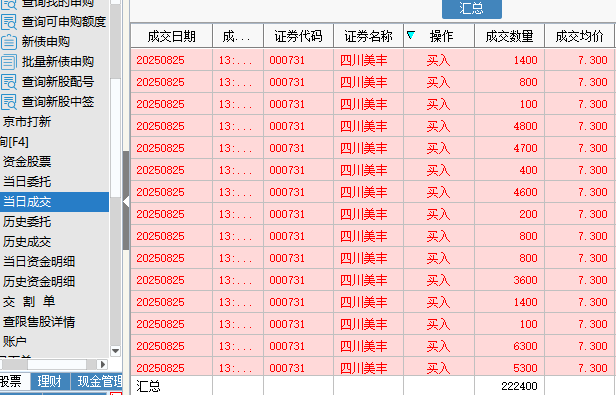Click 汇总 label in summary row
This screenshot has height=395, width=616.
(x=148, y=386)
